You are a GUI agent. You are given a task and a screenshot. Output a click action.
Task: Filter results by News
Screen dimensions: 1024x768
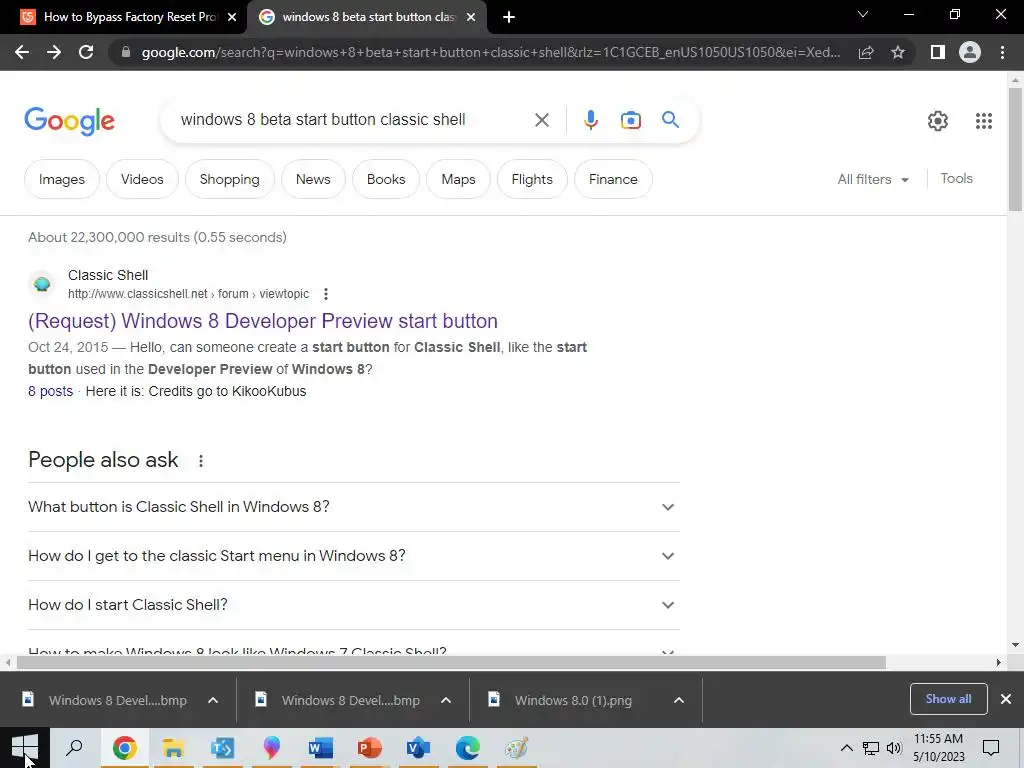[x=313, y=180]
